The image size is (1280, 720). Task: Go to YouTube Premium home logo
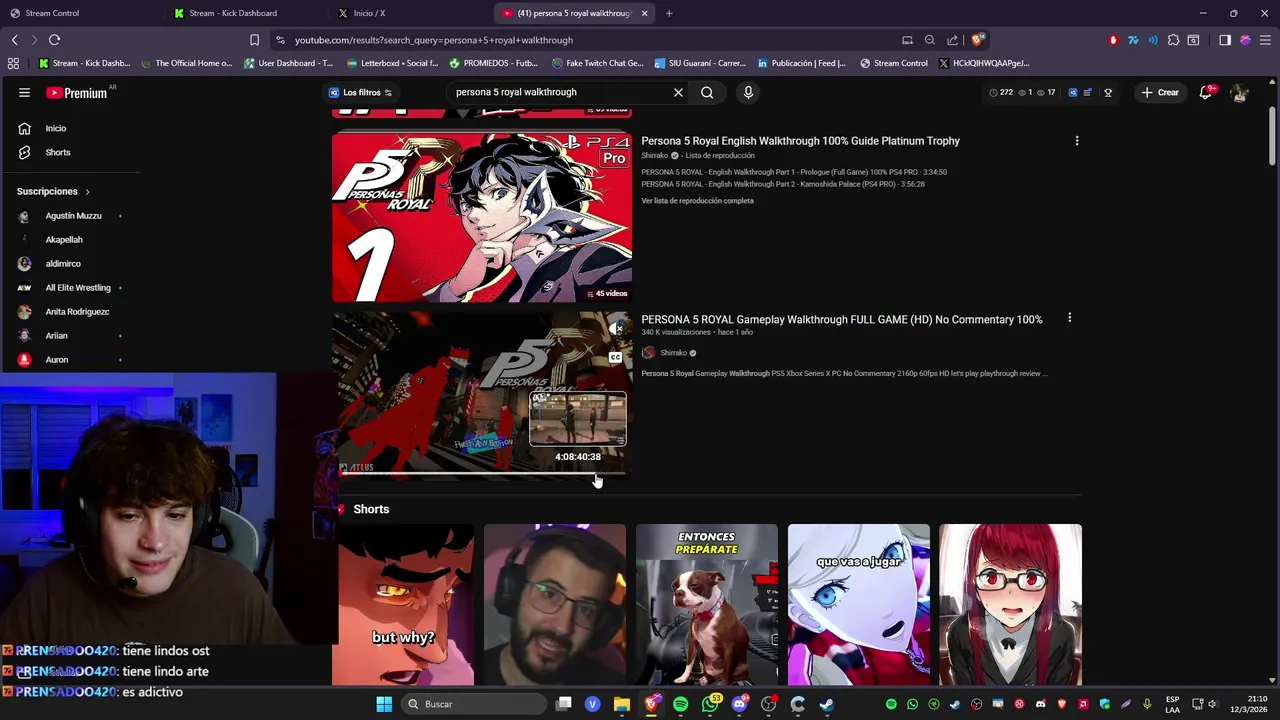(77, 92)
